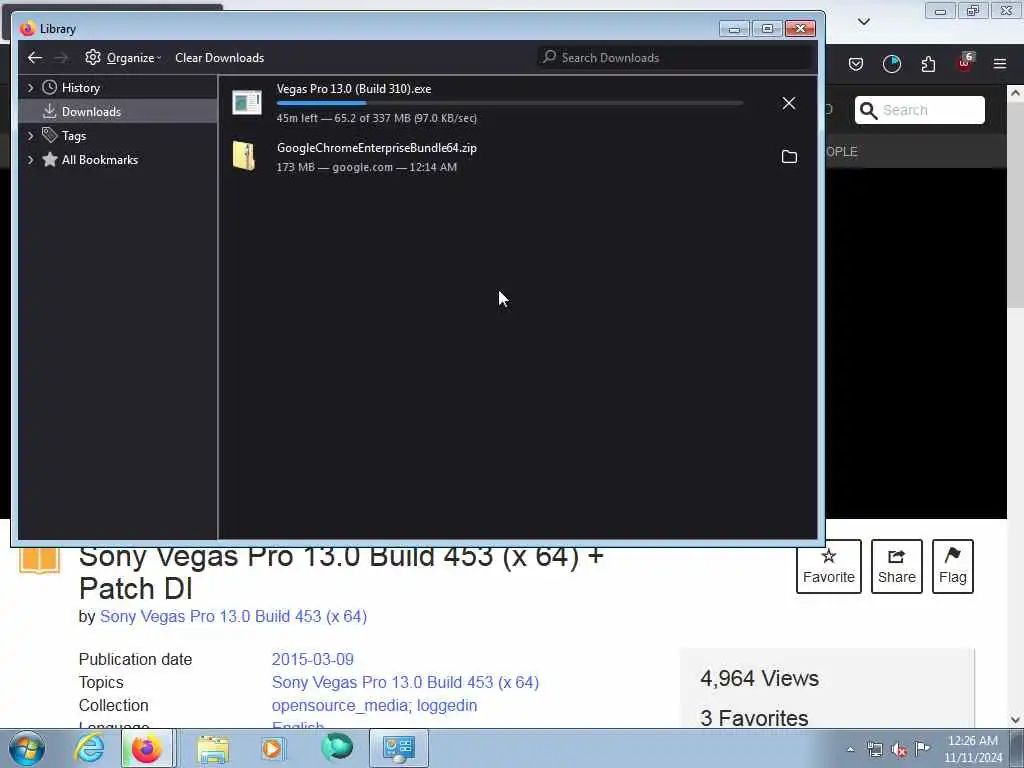The height and width of the screenshot is (768, 1024).
Task: Click the Vegas Pro exe file icon
Action: pyautogui.click(x=247, y=103)
